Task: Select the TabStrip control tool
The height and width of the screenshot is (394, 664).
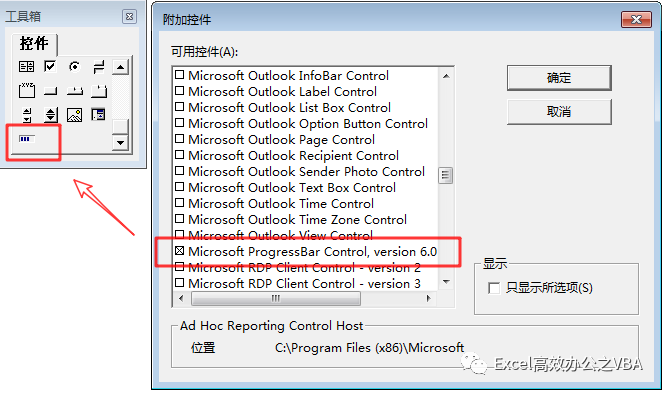Action: click(75, 91)
